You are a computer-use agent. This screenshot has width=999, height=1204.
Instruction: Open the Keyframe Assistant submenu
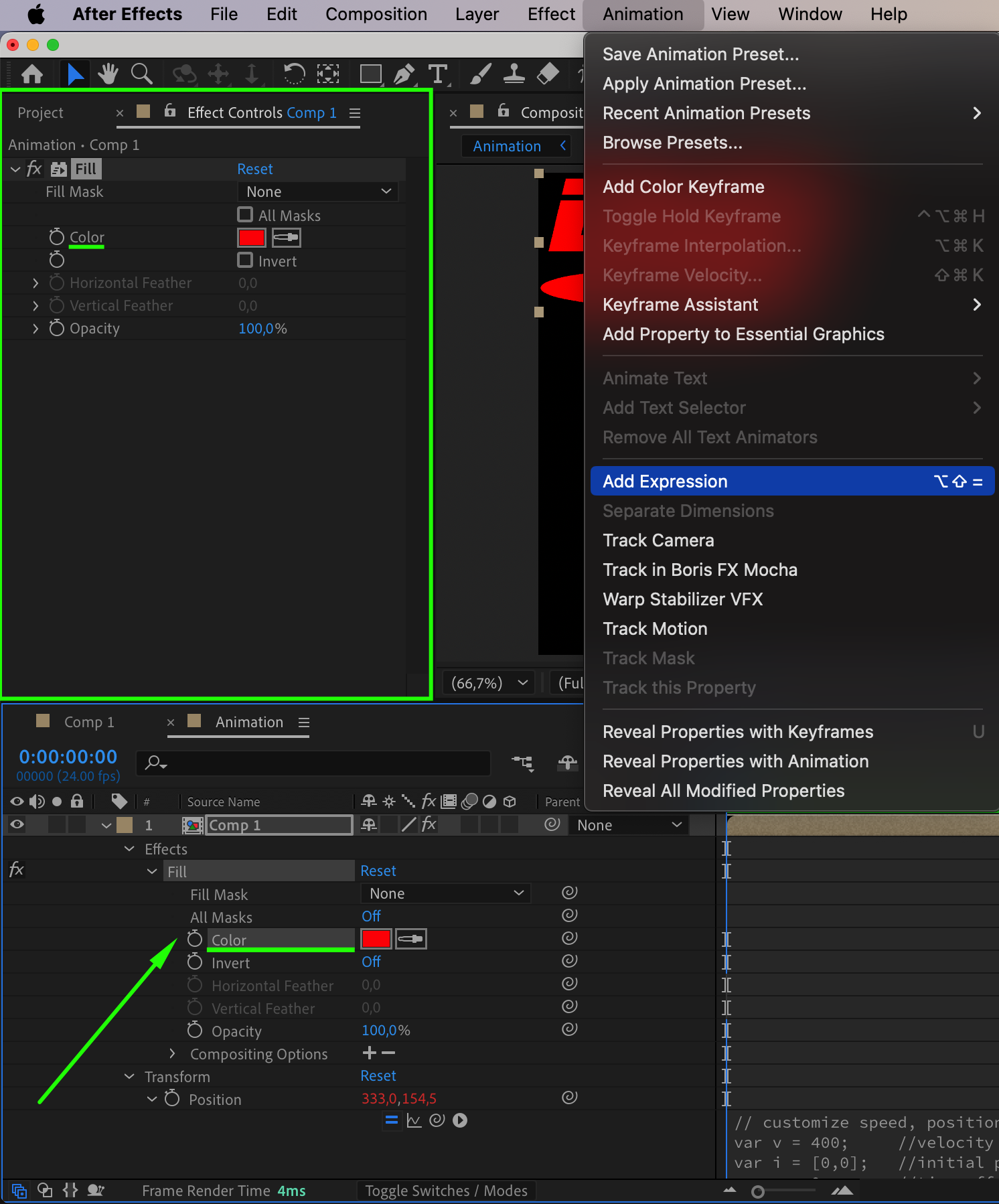[x=793, y=305]
